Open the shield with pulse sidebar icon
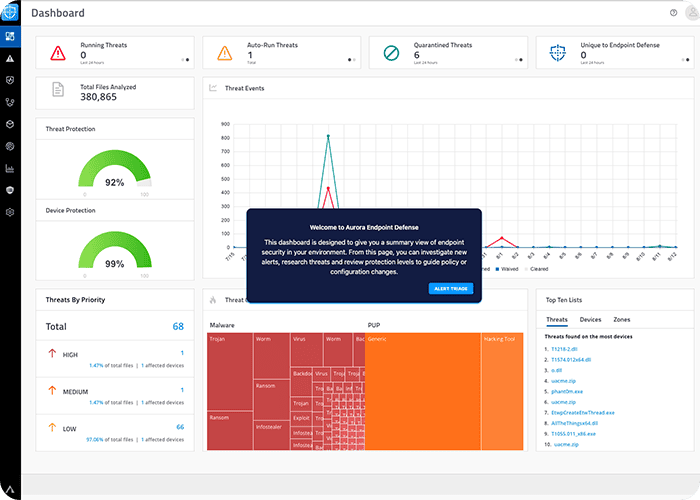Image resolution: width=700 pixels, height=500 pixels. [10, 80]
